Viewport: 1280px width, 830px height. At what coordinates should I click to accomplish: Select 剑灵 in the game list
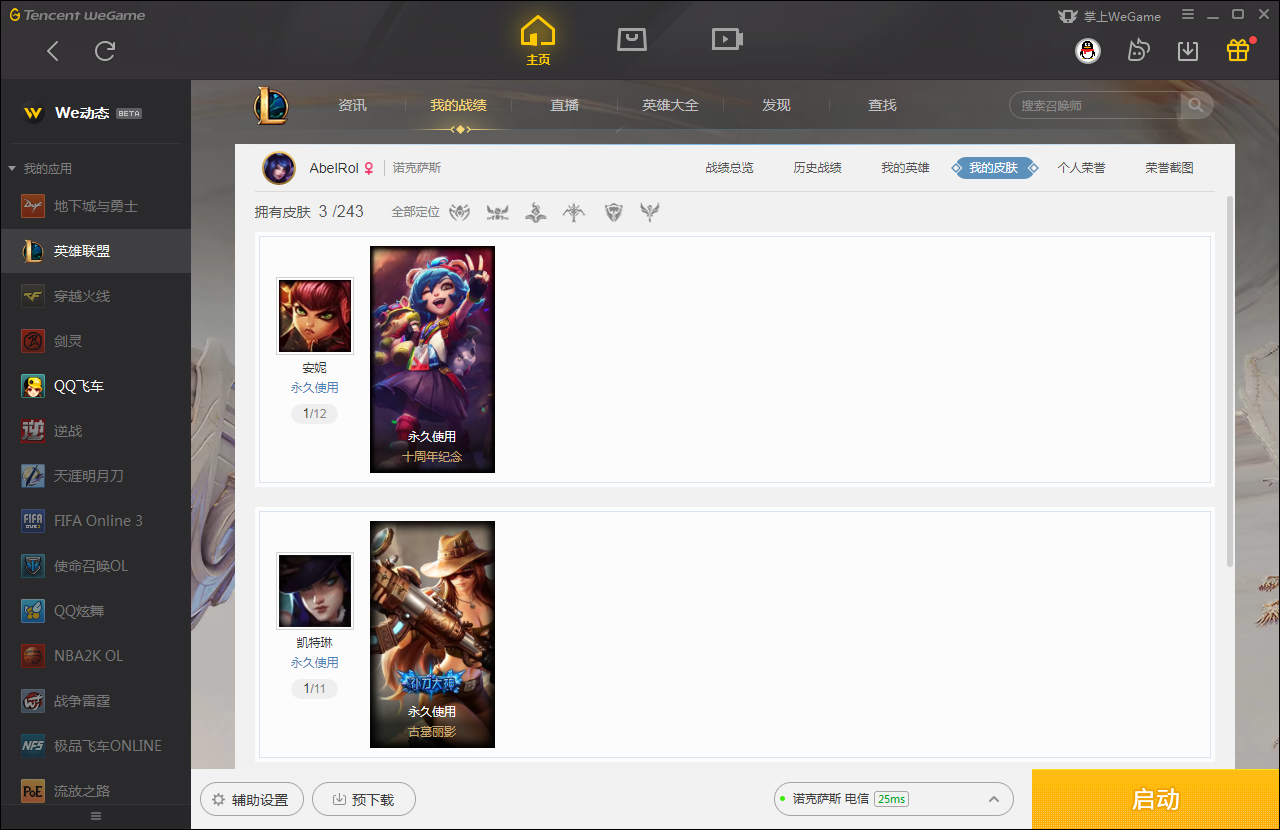pyautogui.click(x=95, y=341)
